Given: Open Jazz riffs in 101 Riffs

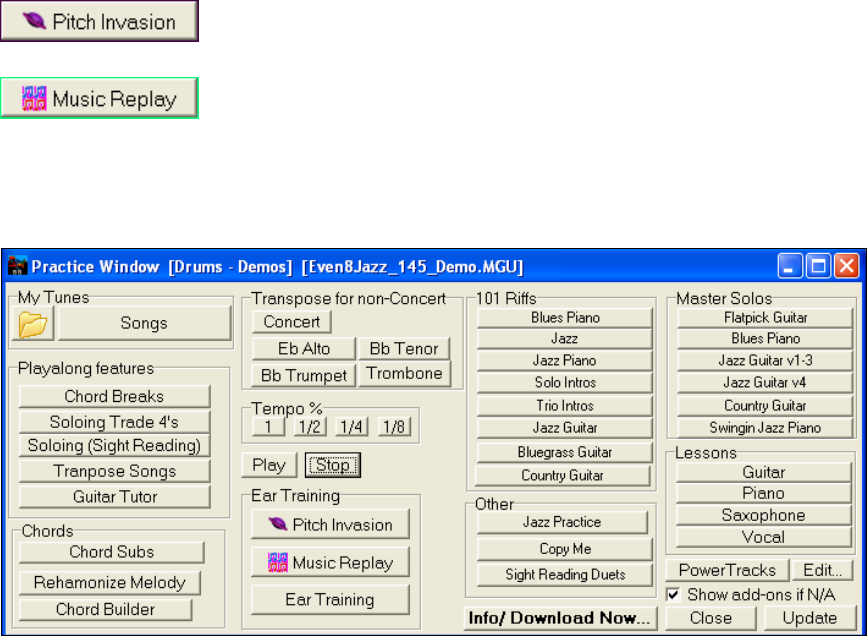Looking at the screenshot, I should 565,339.
